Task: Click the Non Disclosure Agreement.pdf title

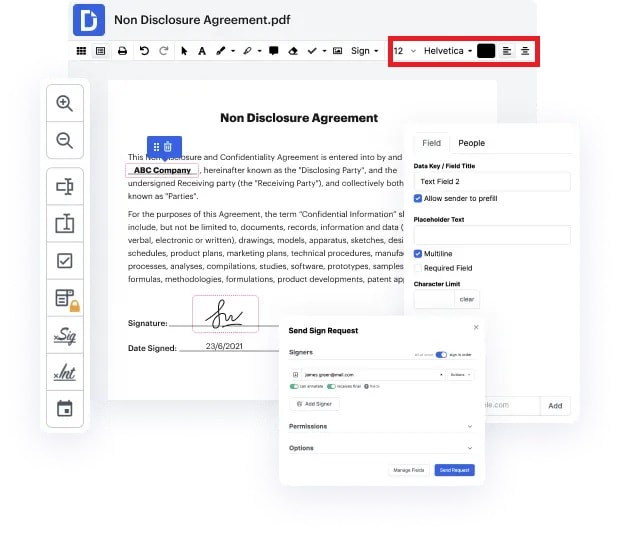Action: pos(202,20)
